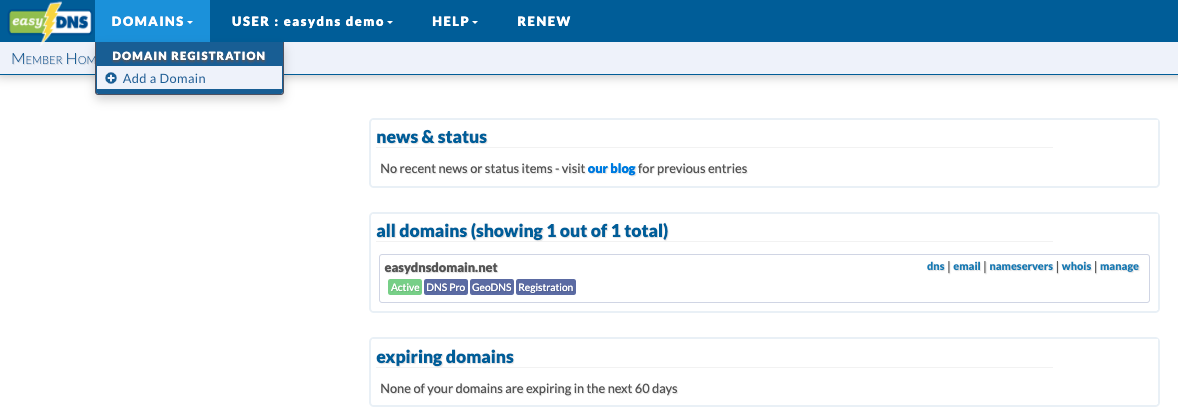1178x420 pixels.
Task: Open manage link for easydnsdomain.net
Action: [1119, 266]
